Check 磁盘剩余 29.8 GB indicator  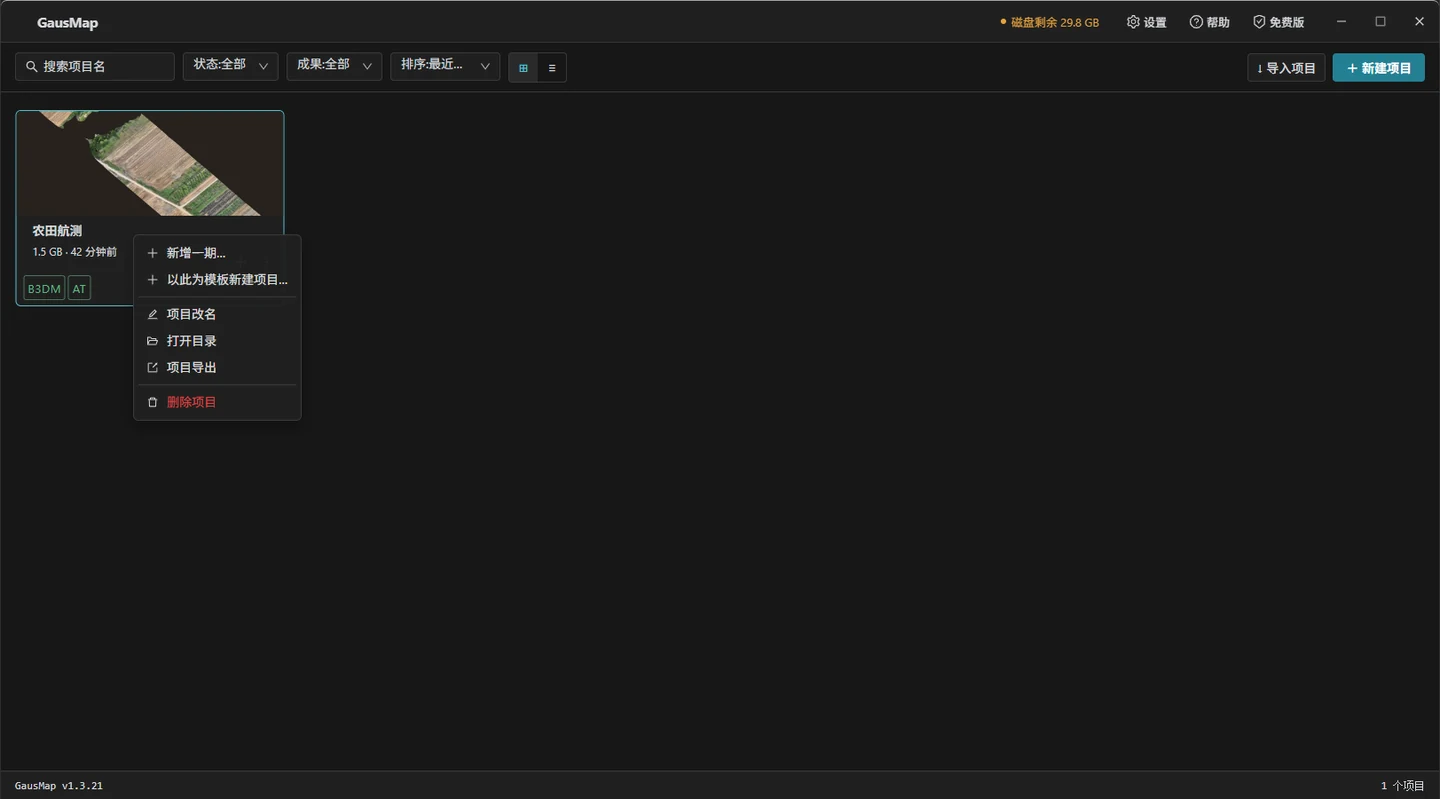pos(1049,22)
